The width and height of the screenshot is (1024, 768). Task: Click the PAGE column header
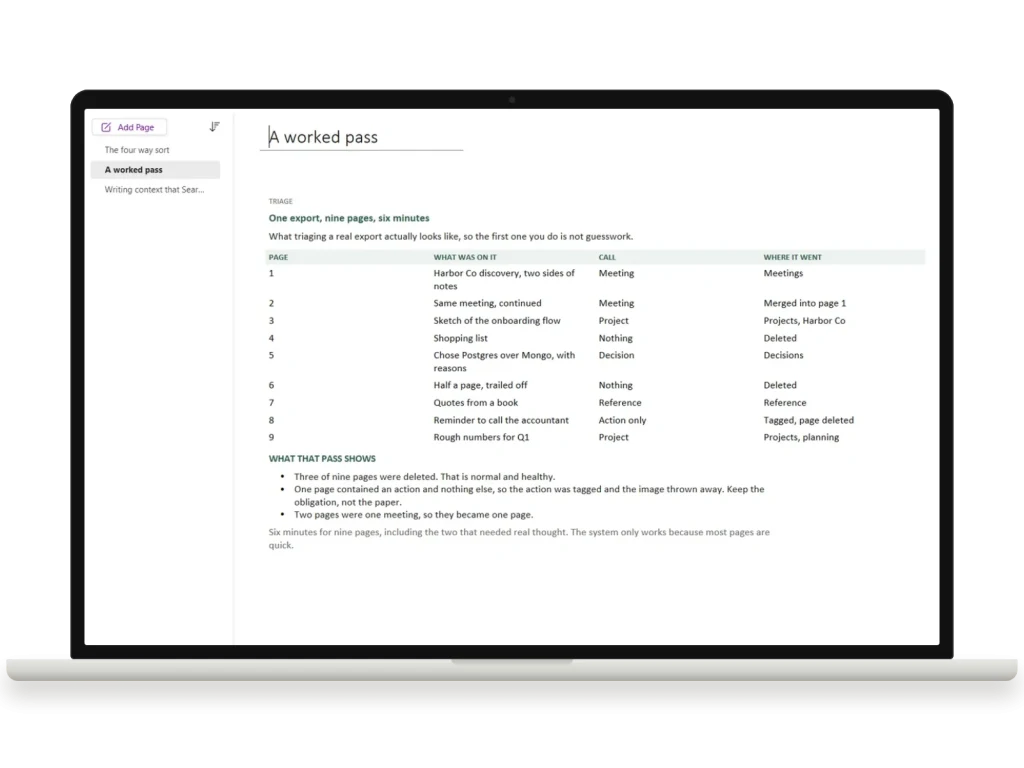point(278,257)
